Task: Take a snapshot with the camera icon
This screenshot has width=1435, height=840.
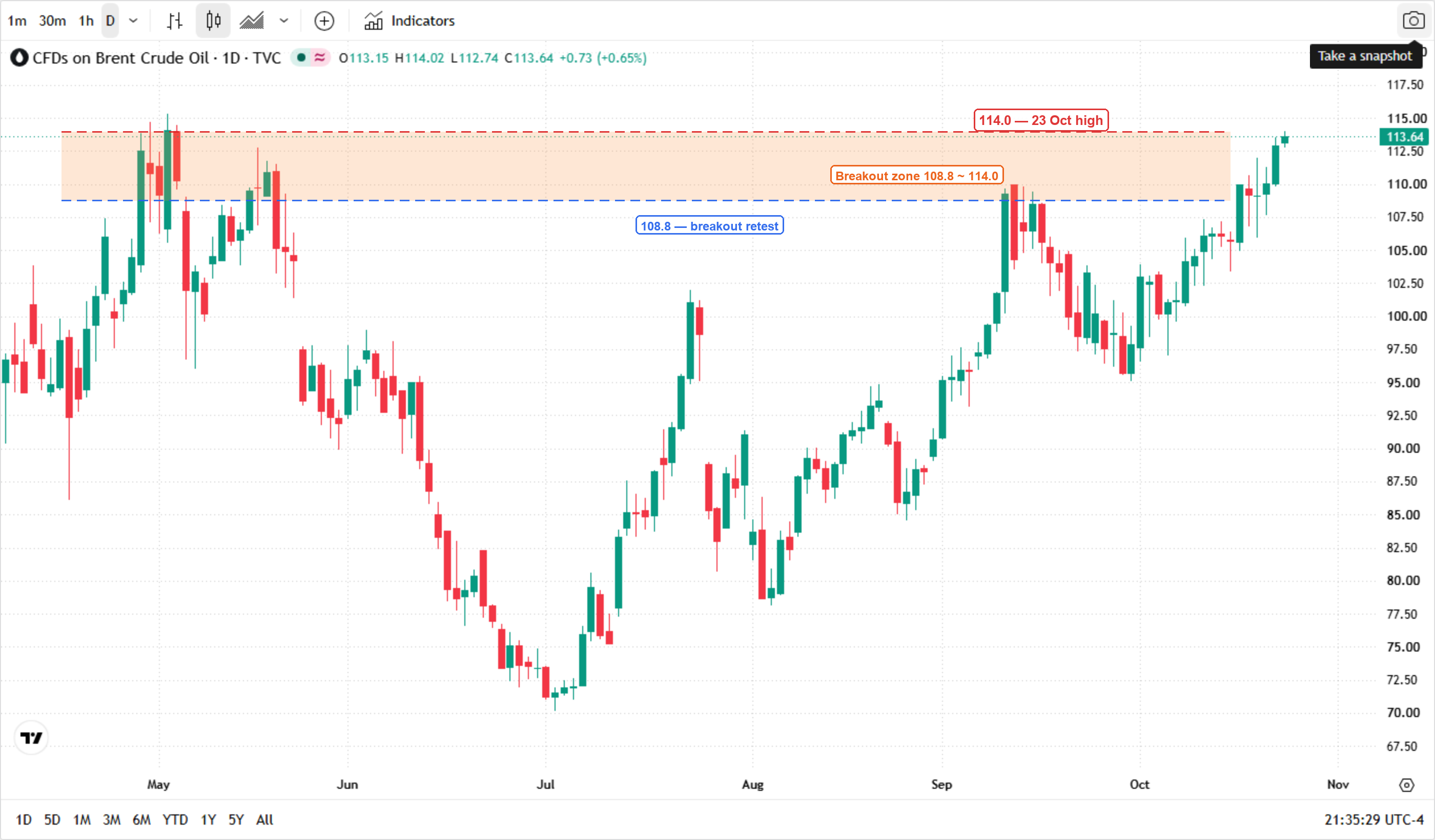Action: (1413, 21)
